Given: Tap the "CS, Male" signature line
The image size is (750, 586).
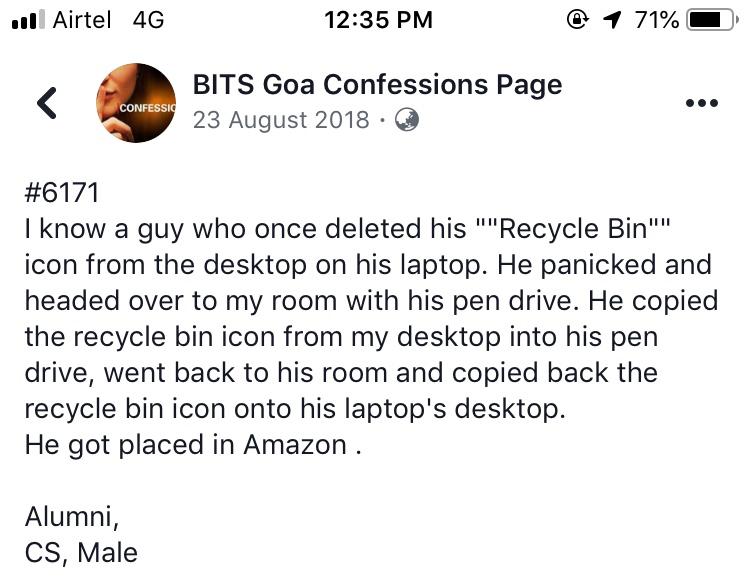Looking at the screenshot, I should 81,553.
